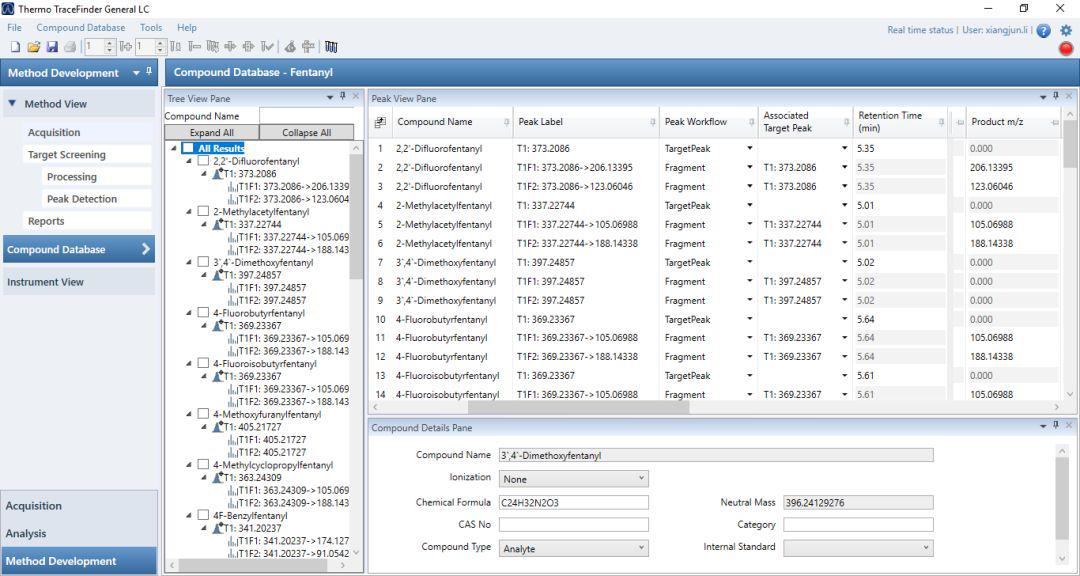This screenshot has width=1080, height=576.
Task: Tick the 4-Fluorobutyrfentanyl tree checkbox
Action: click(x=204, y=313)
